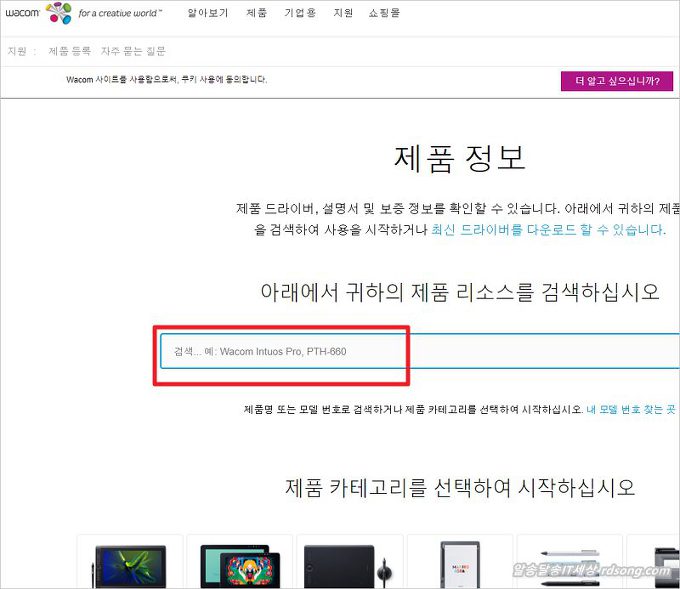This screenshot has height=589, width=680.
Task: Click the 더 알고 싶으십니까? button
Action: pos(617,81)
